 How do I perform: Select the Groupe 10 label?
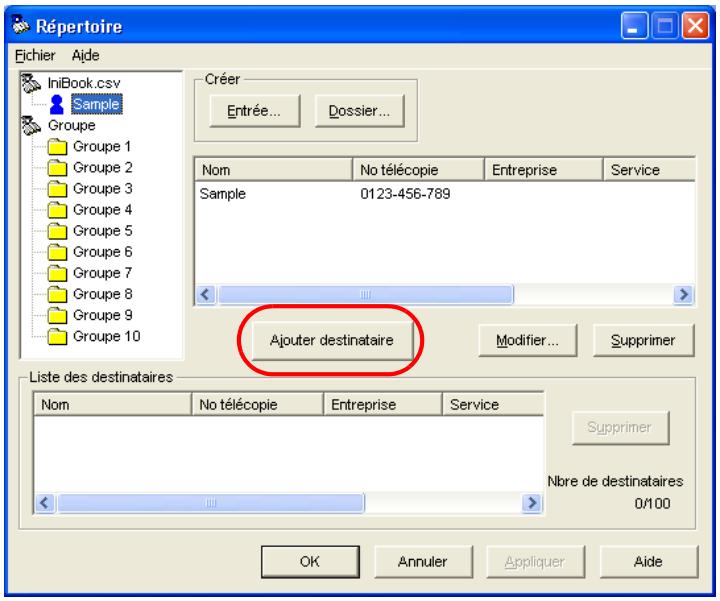point(107,337)
